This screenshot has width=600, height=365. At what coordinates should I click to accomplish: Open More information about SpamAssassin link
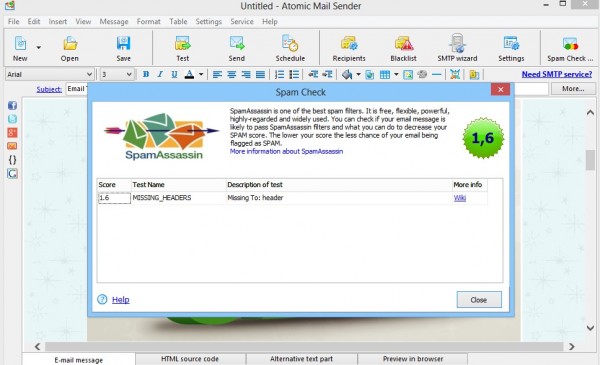tap(286, 152)
